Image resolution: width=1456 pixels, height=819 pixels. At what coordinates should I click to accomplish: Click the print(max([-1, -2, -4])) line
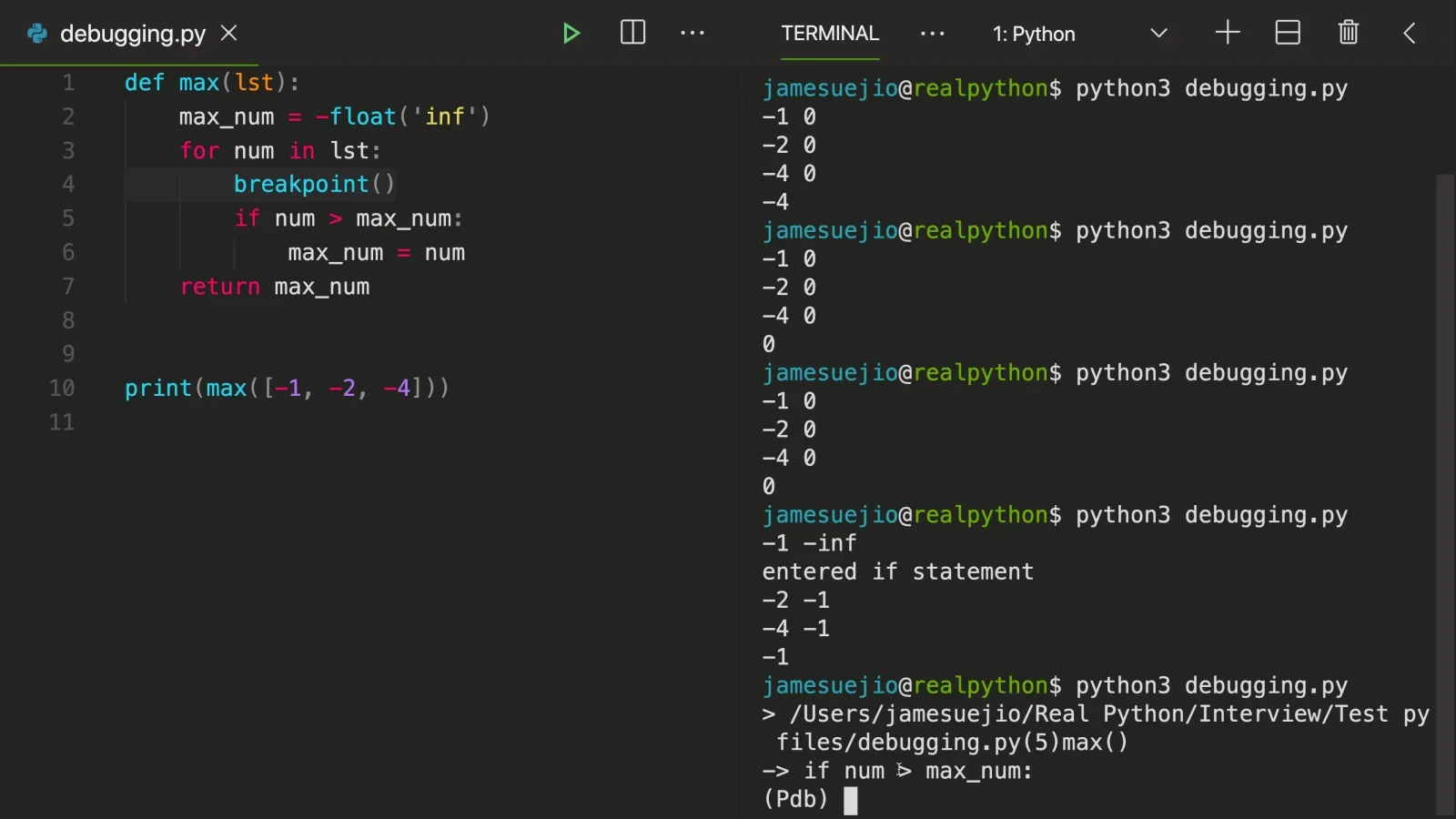click(287, 389)
